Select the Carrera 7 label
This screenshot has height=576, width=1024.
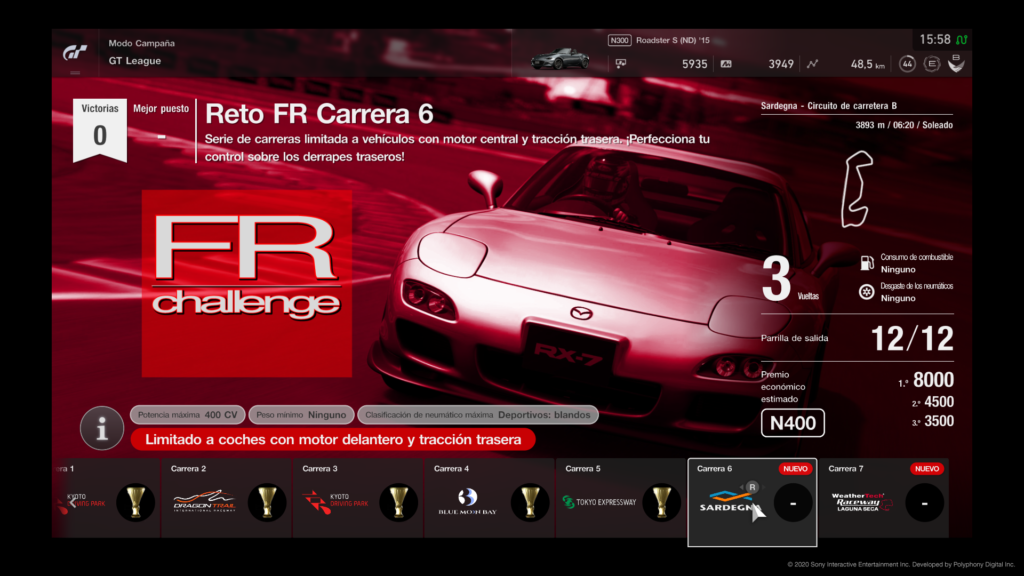point(846,469)
